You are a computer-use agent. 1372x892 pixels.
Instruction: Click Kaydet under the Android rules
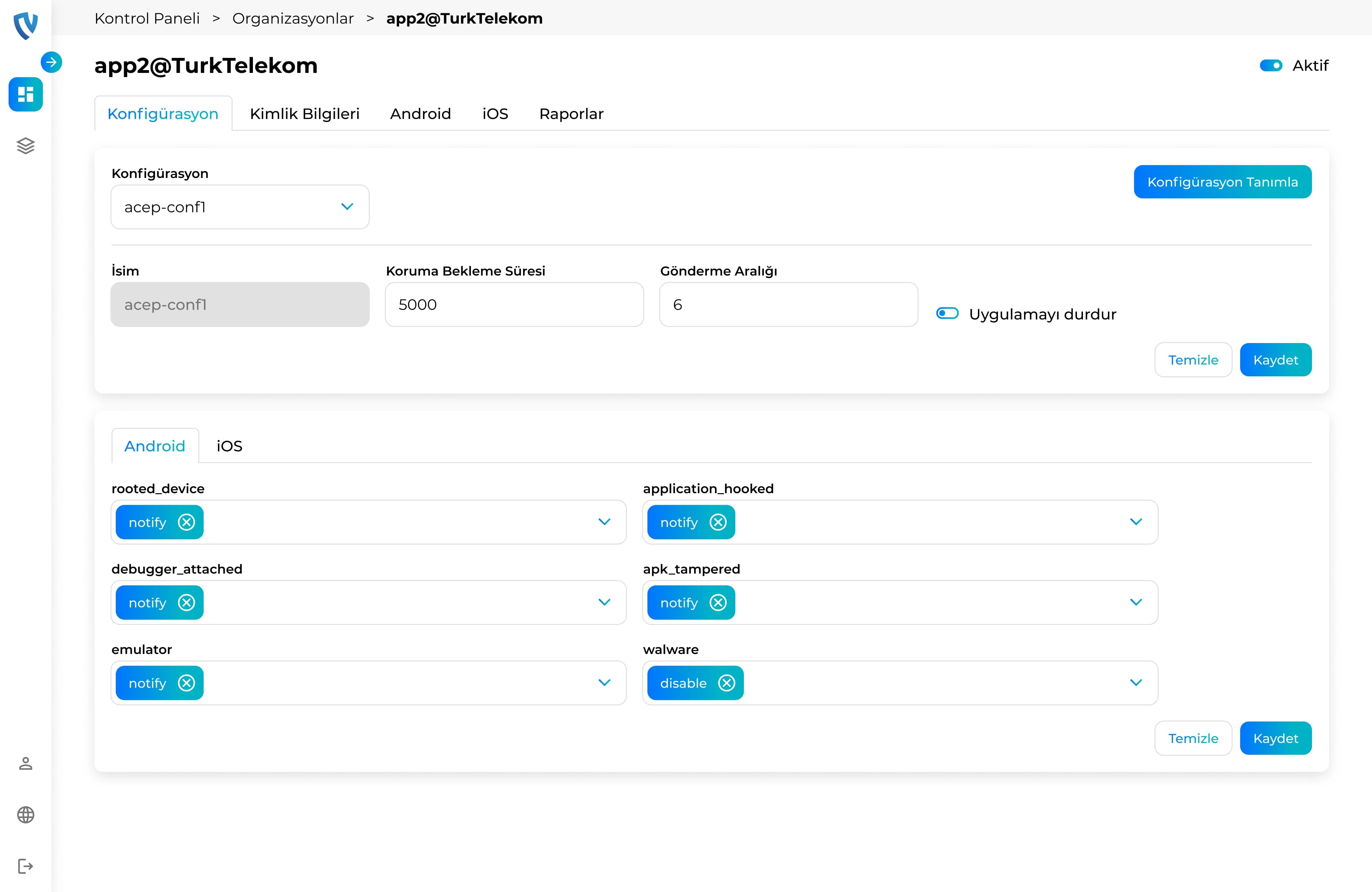click(x=1275, y=738)
